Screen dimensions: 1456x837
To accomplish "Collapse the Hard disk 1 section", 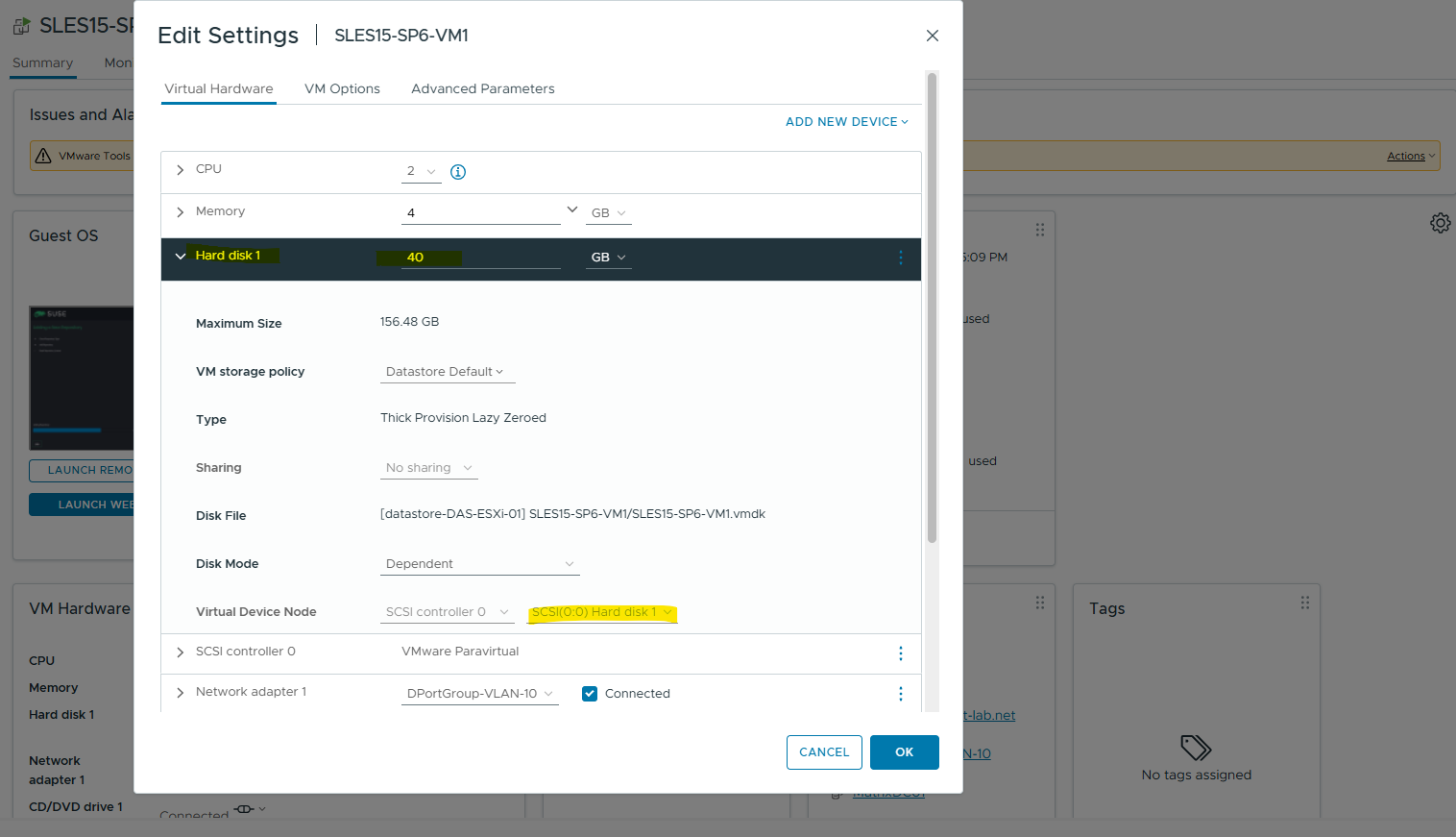I will click(180, 257).
